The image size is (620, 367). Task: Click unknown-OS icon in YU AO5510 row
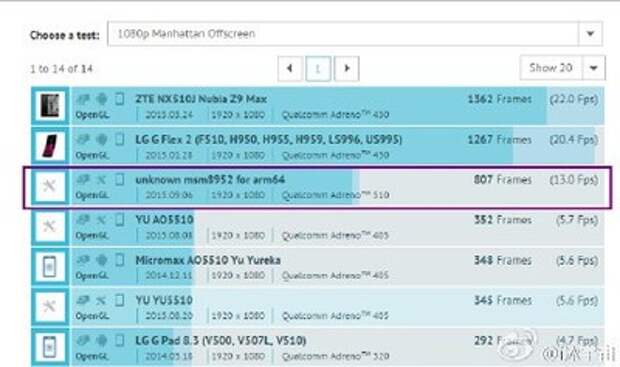click(102, 219)
